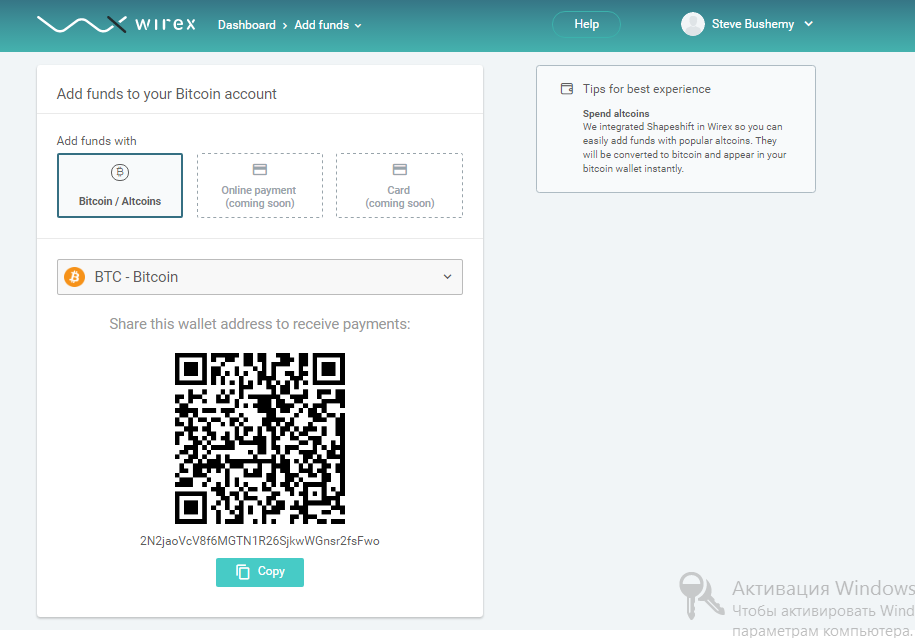Click the wallet icon beside Tips for best experience
Viewport: 915px width, 638px height.
point(567,89)
